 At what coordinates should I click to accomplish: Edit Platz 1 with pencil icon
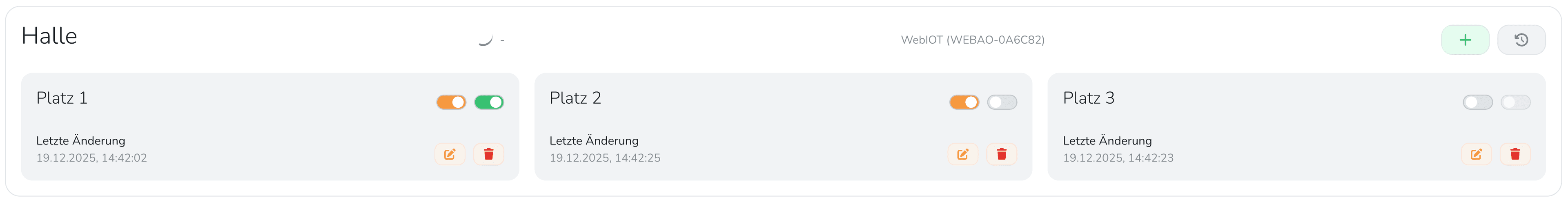point(450,154)
